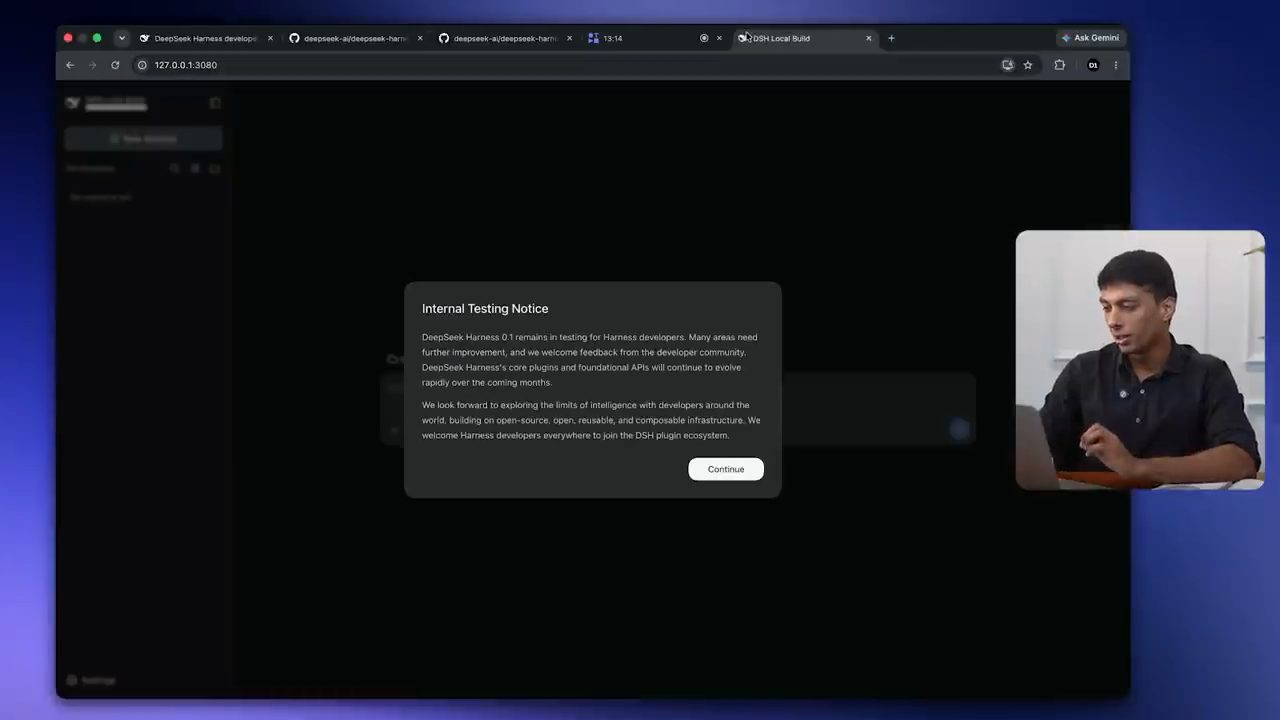Go back to the previous page
The width and height of the screenshot is (1280, 720).
point(70,65)
